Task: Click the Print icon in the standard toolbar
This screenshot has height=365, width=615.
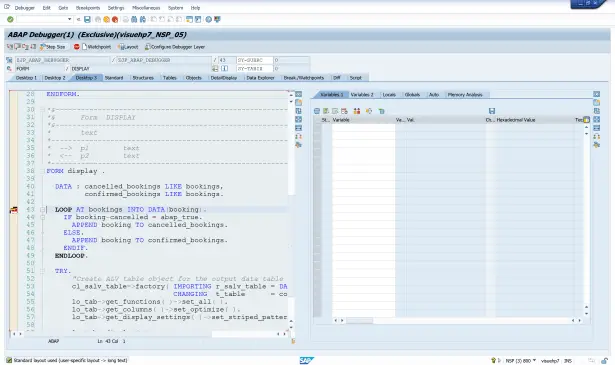Action: 126,19
